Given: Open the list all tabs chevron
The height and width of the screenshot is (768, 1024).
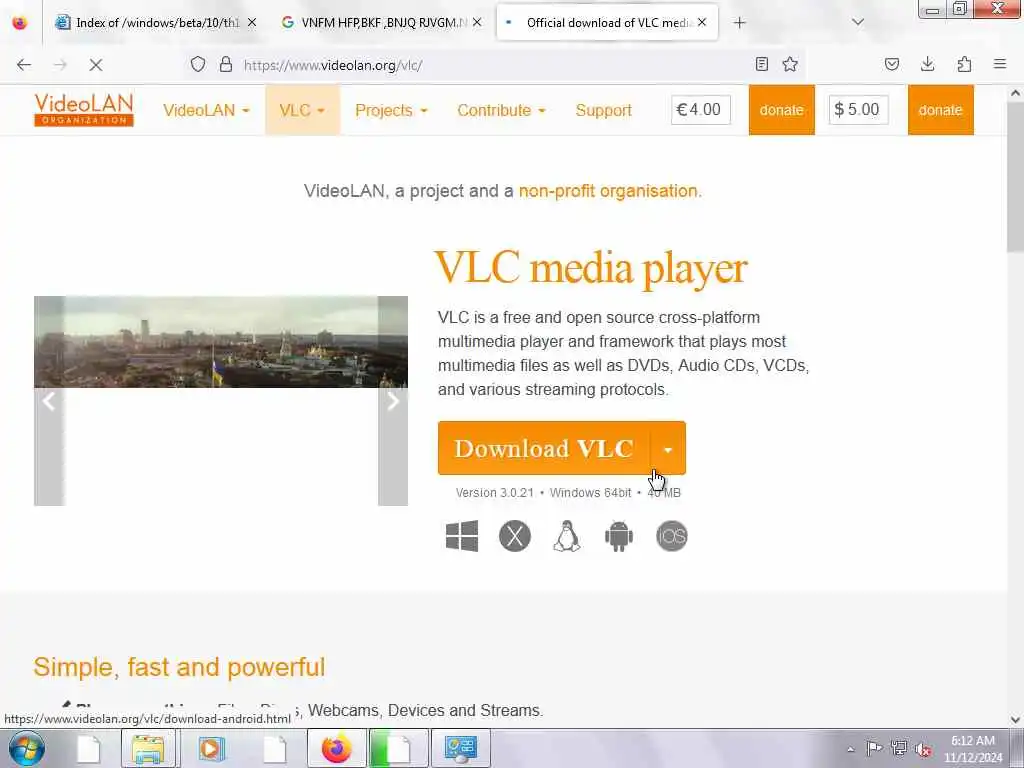Looking at the screenshot, I should [x=858, y=22].
